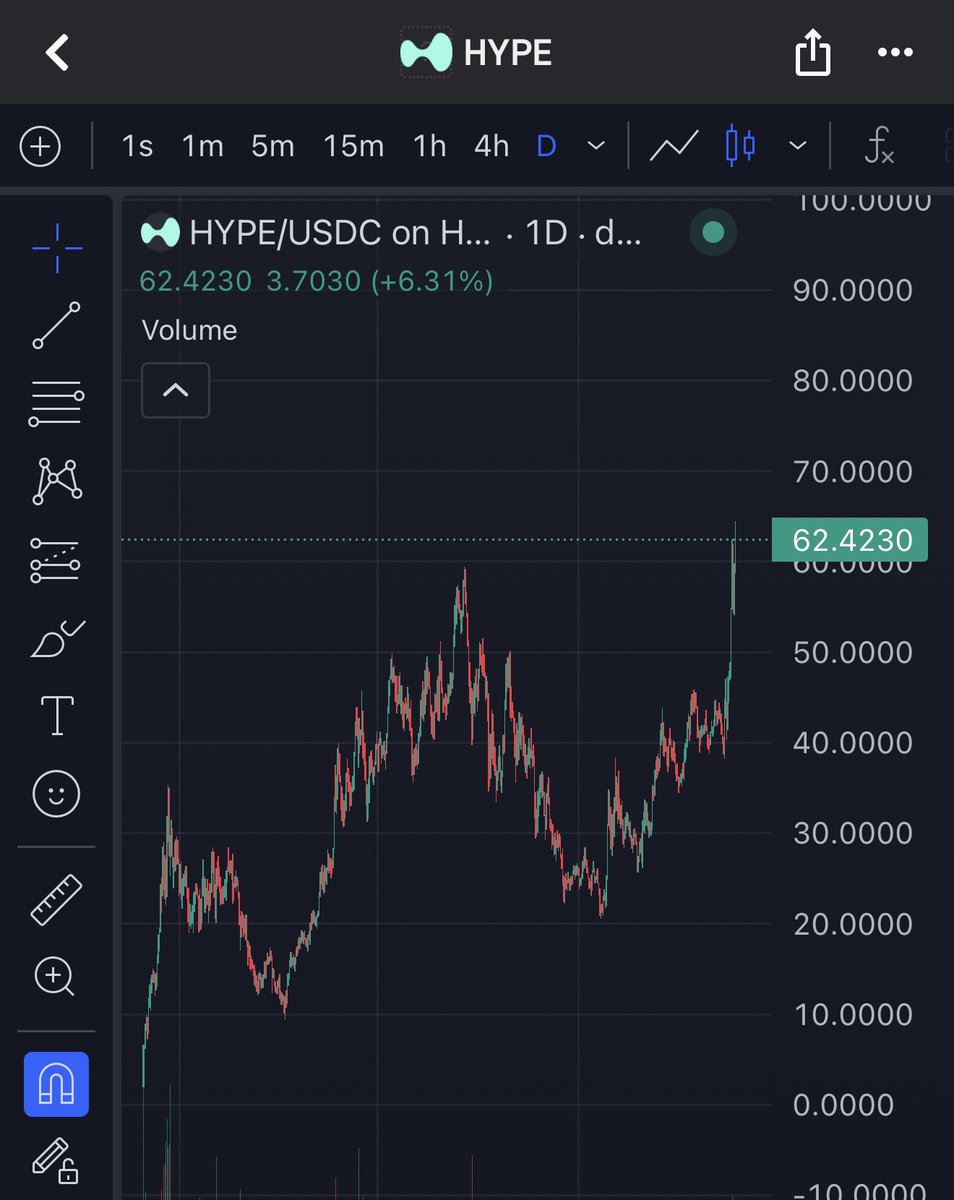Screen dimensions: 954x1200
Task: Tap the green market status dot
Action: pyautogui.click(x=713, y=233)
